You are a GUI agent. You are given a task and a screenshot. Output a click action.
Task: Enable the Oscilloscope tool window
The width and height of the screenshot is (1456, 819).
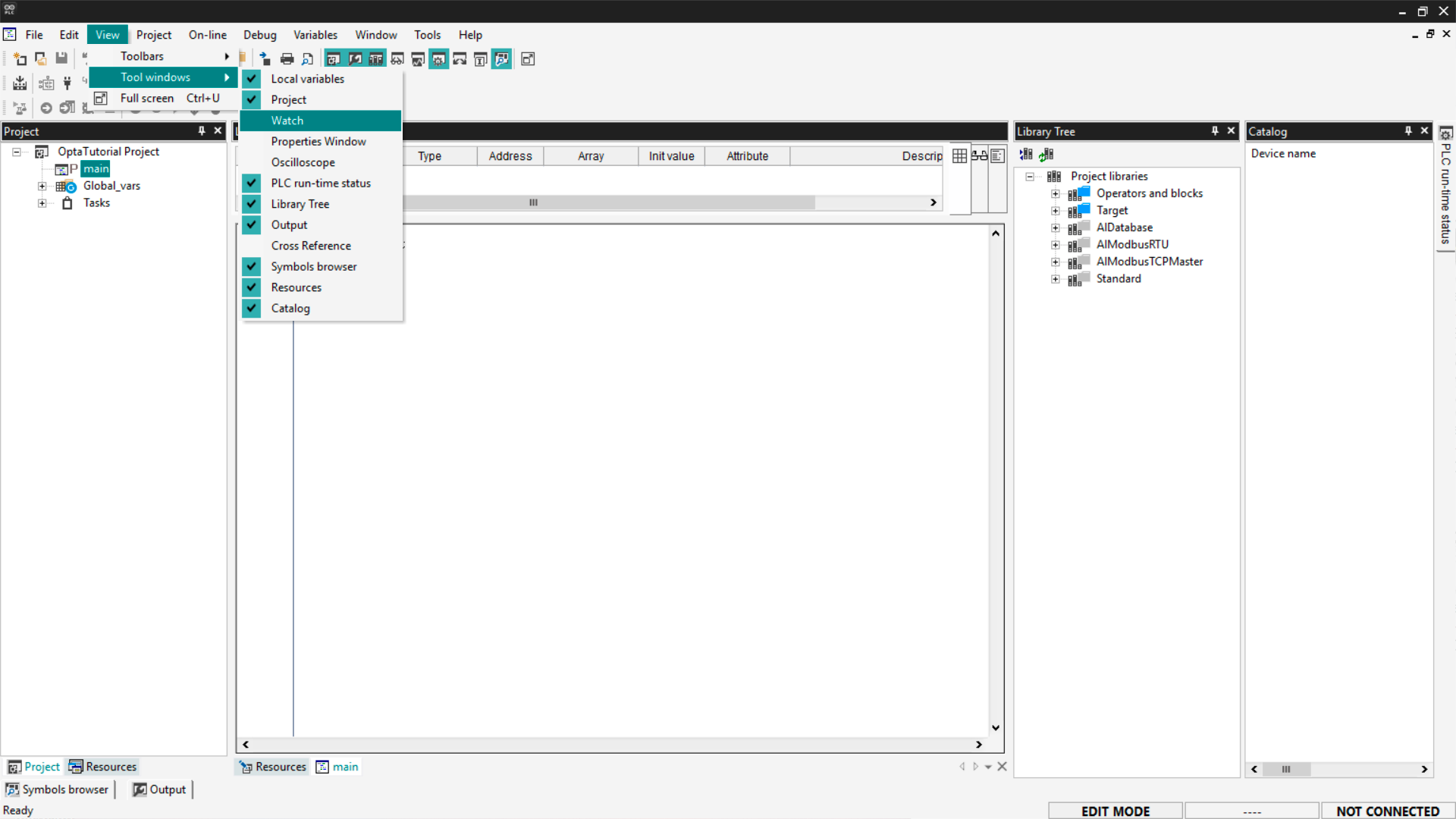pyautogui.click(x=303, y=162)
